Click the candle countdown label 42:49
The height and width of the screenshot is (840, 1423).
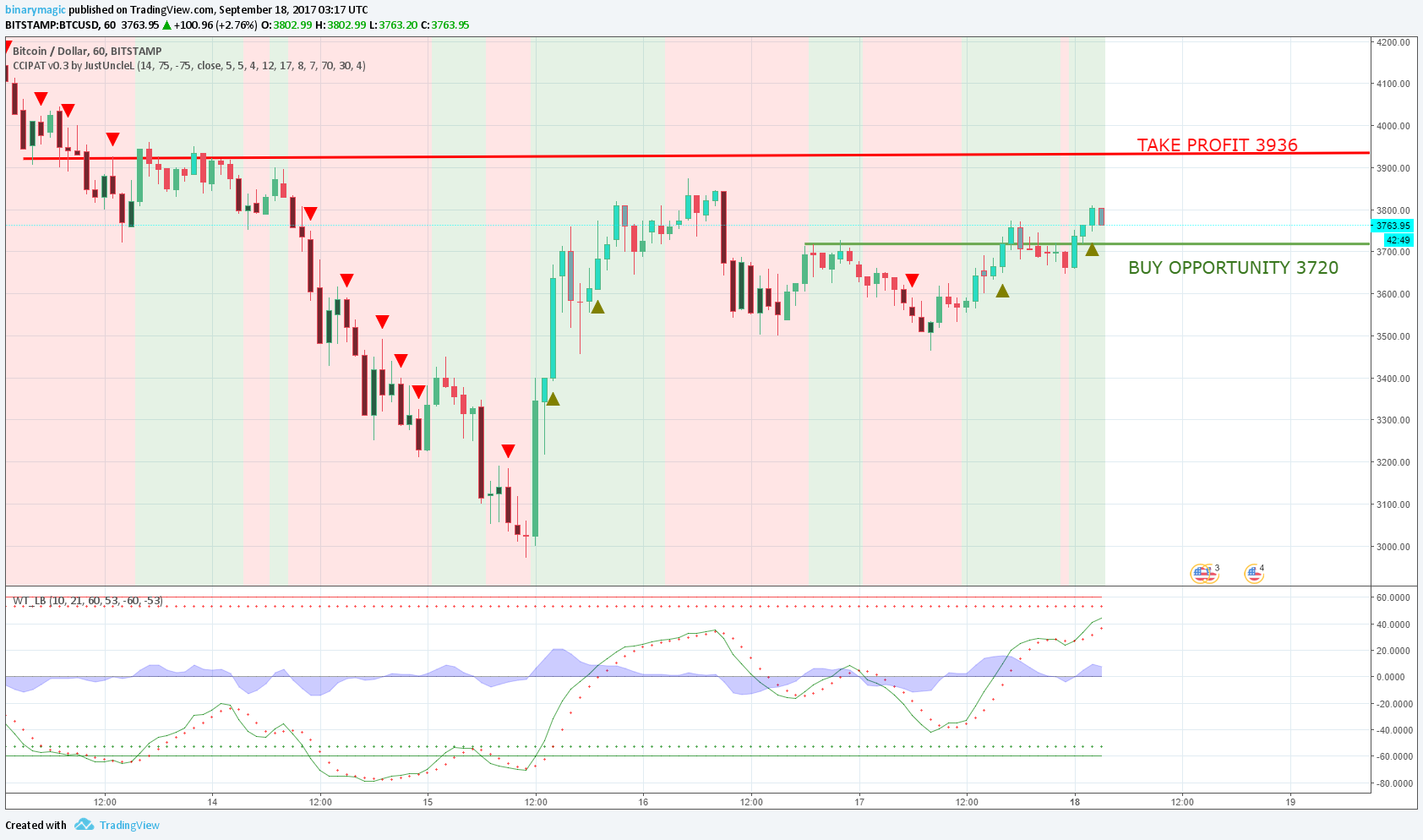pyautogui.click(x=1398, y=240)
